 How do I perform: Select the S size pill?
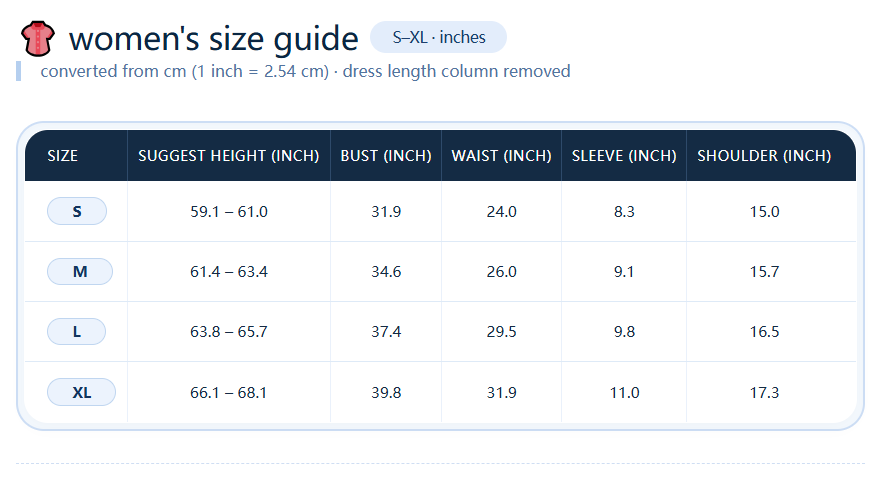coord(77,212)
